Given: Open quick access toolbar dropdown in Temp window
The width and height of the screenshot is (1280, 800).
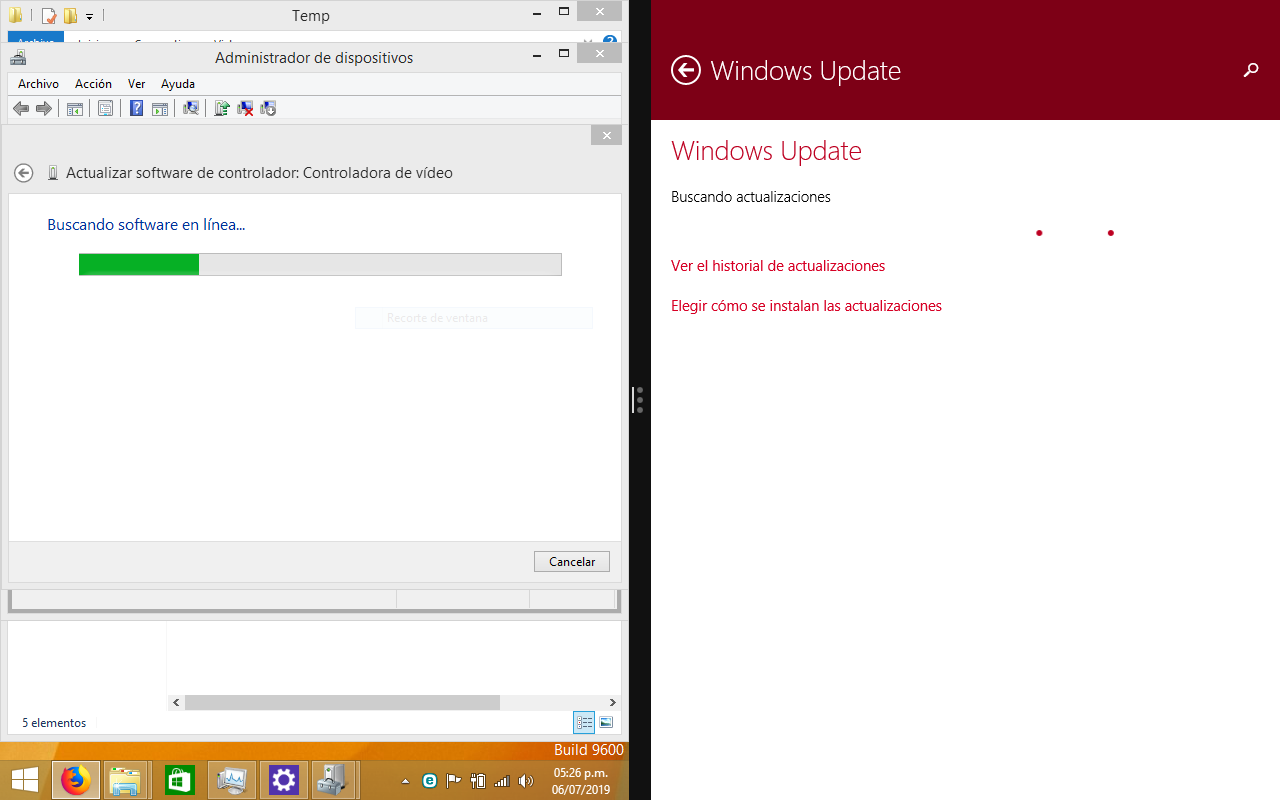Looking at the screenshot, I should point(89,17).
